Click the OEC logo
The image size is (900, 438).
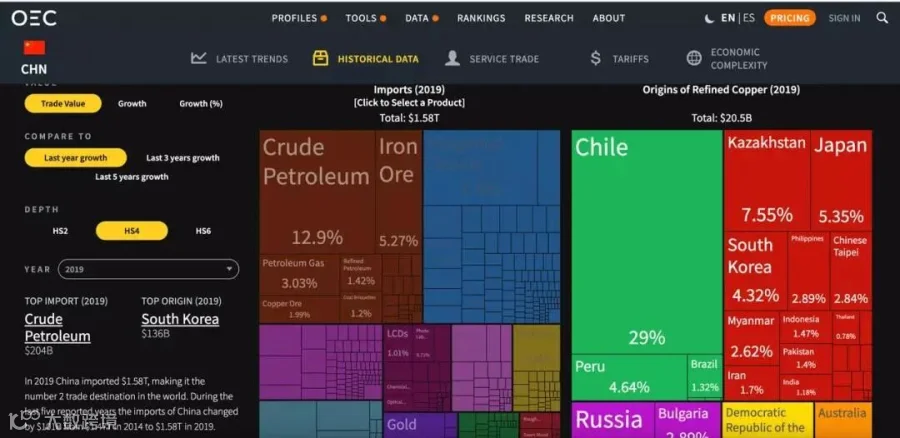pos(34,18)
